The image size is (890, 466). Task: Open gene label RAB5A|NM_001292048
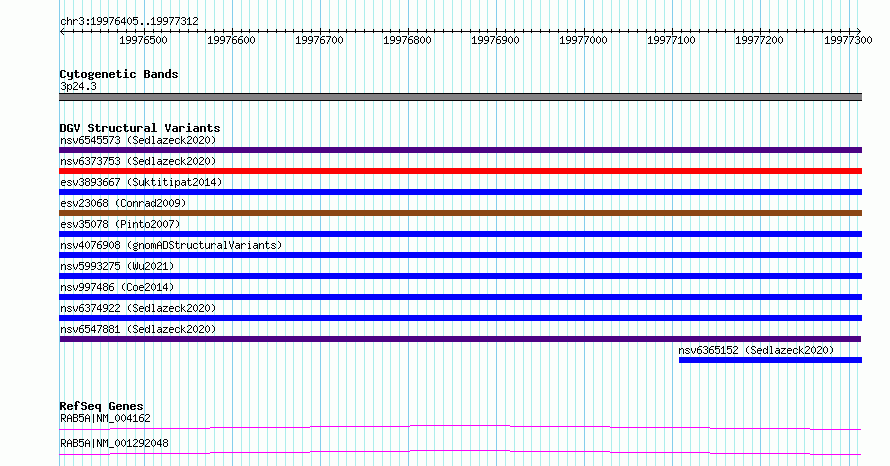pos(114,443)
